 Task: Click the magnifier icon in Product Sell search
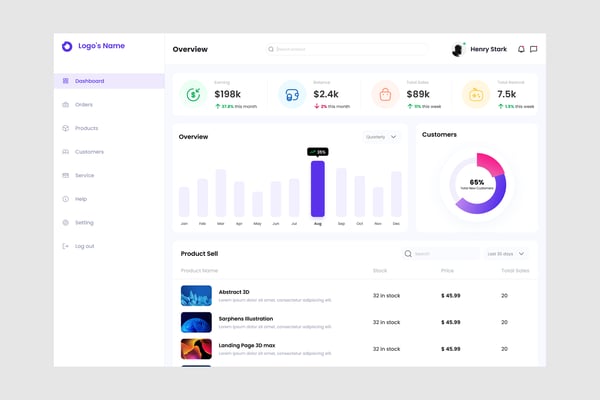408,254
